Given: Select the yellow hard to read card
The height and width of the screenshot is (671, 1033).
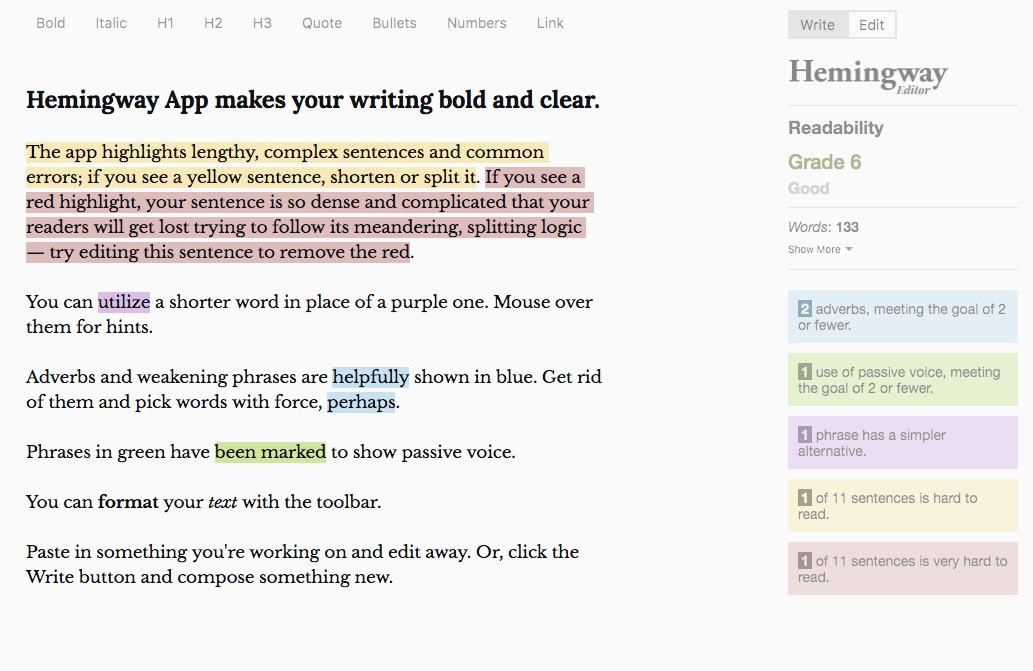Looking at the screenshot, I should coord(903,506).
